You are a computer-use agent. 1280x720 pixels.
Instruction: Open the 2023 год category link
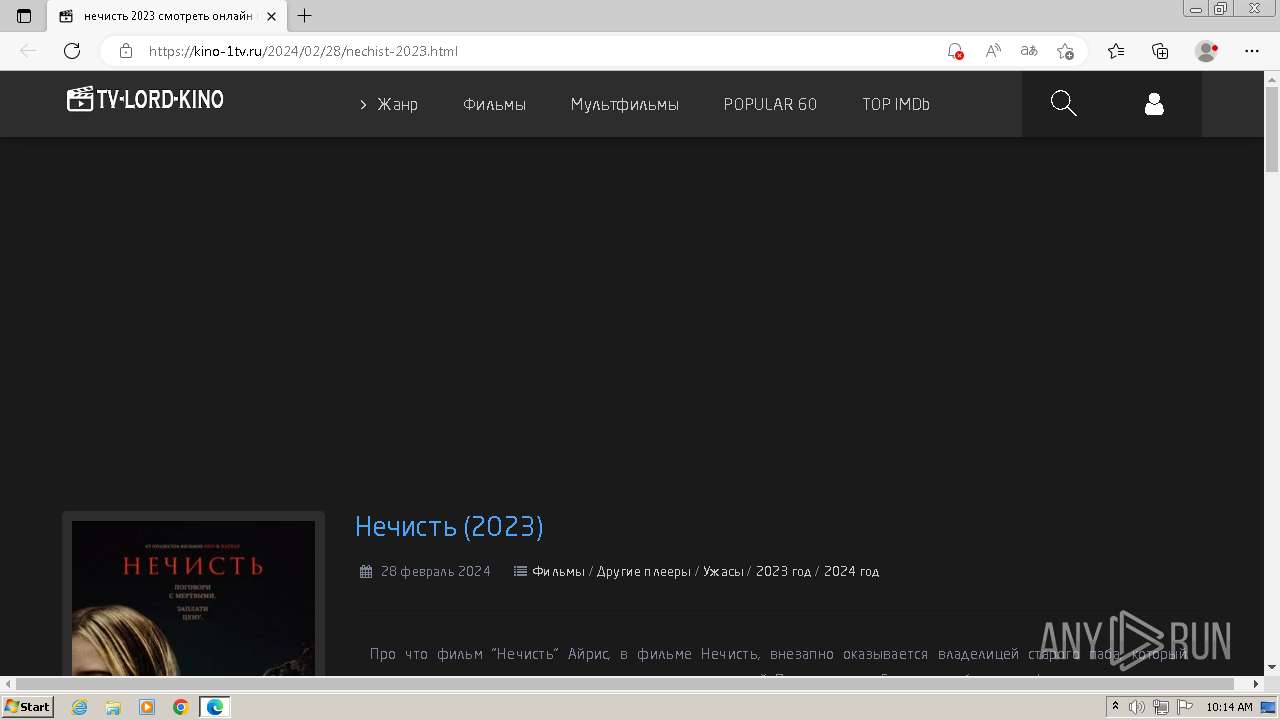(783, 572)
